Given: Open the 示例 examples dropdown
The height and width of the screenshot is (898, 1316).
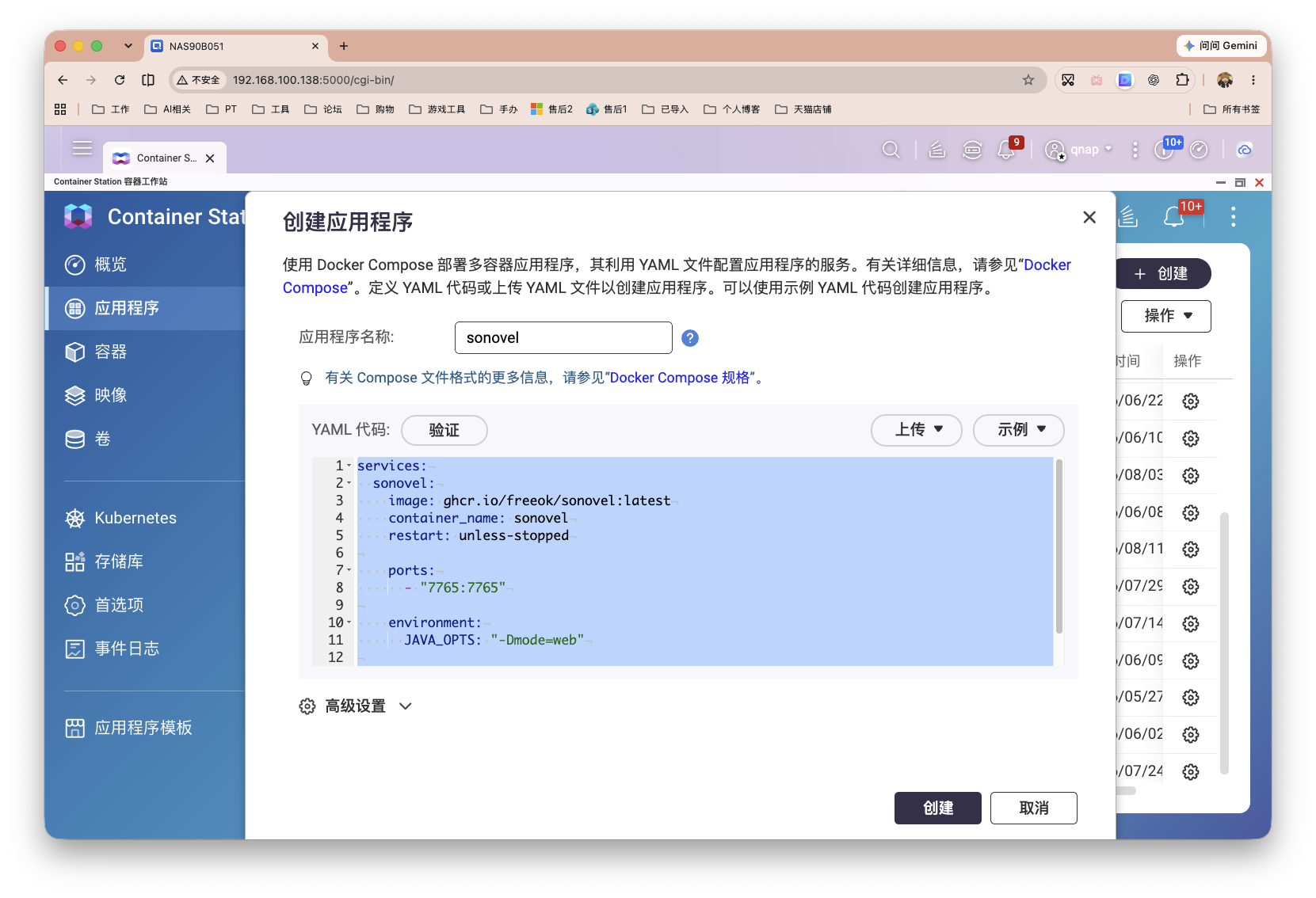Looking at the screenshot, I should (1019, 429).
